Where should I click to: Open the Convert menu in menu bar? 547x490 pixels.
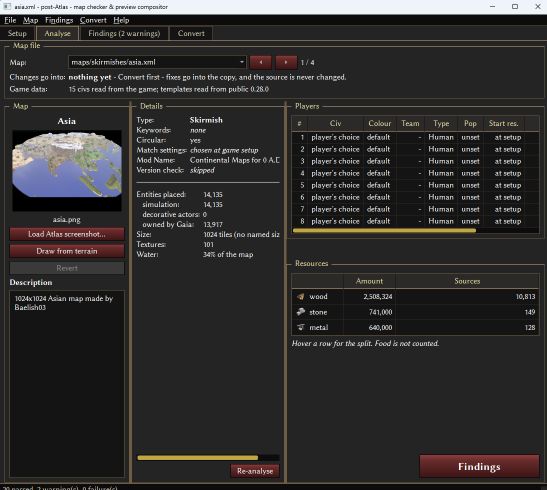(x=93, y=20)
